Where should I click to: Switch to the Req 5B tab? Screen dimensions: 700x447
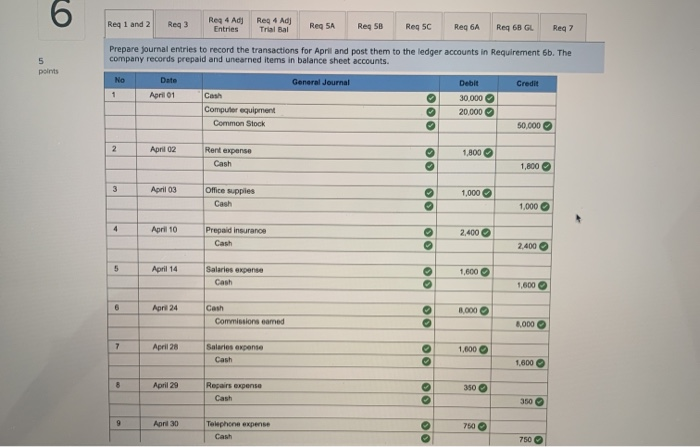click(370, 26)
